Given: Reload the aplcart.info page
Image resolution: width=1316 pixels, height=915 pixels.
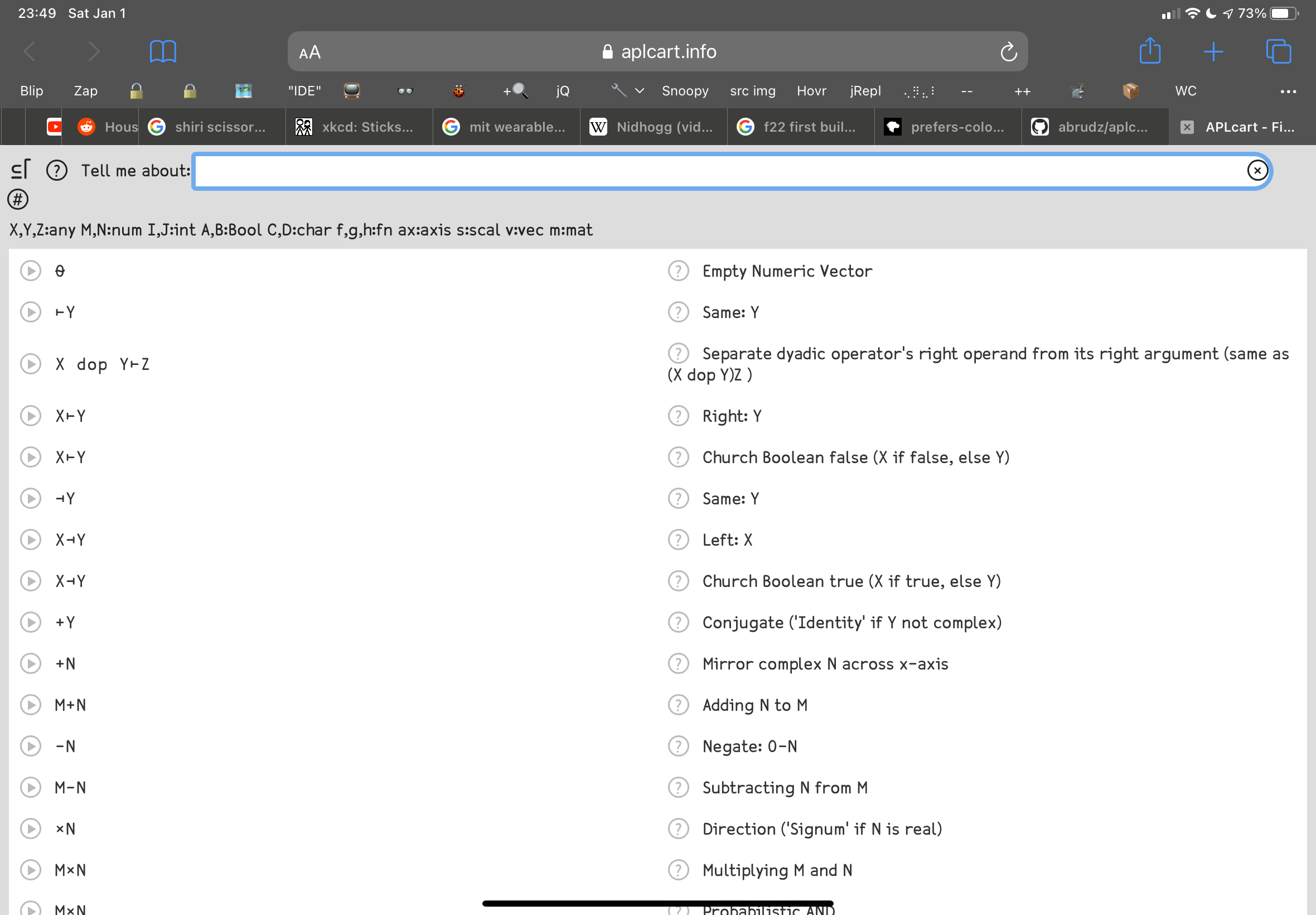Looking at the screenshot, I should coord(1008,52).
